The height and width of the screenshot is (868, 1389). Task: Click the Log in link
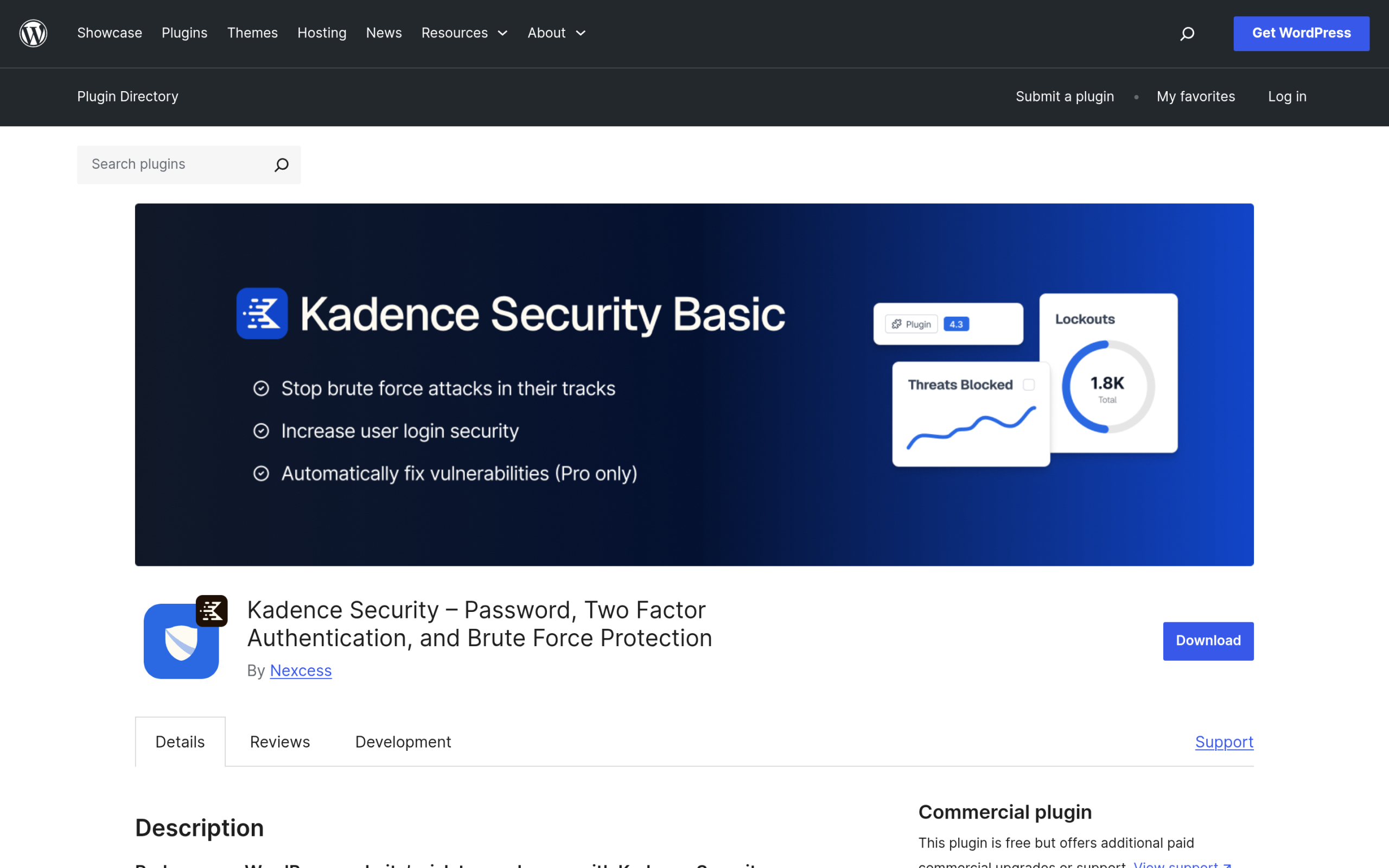1287,97
